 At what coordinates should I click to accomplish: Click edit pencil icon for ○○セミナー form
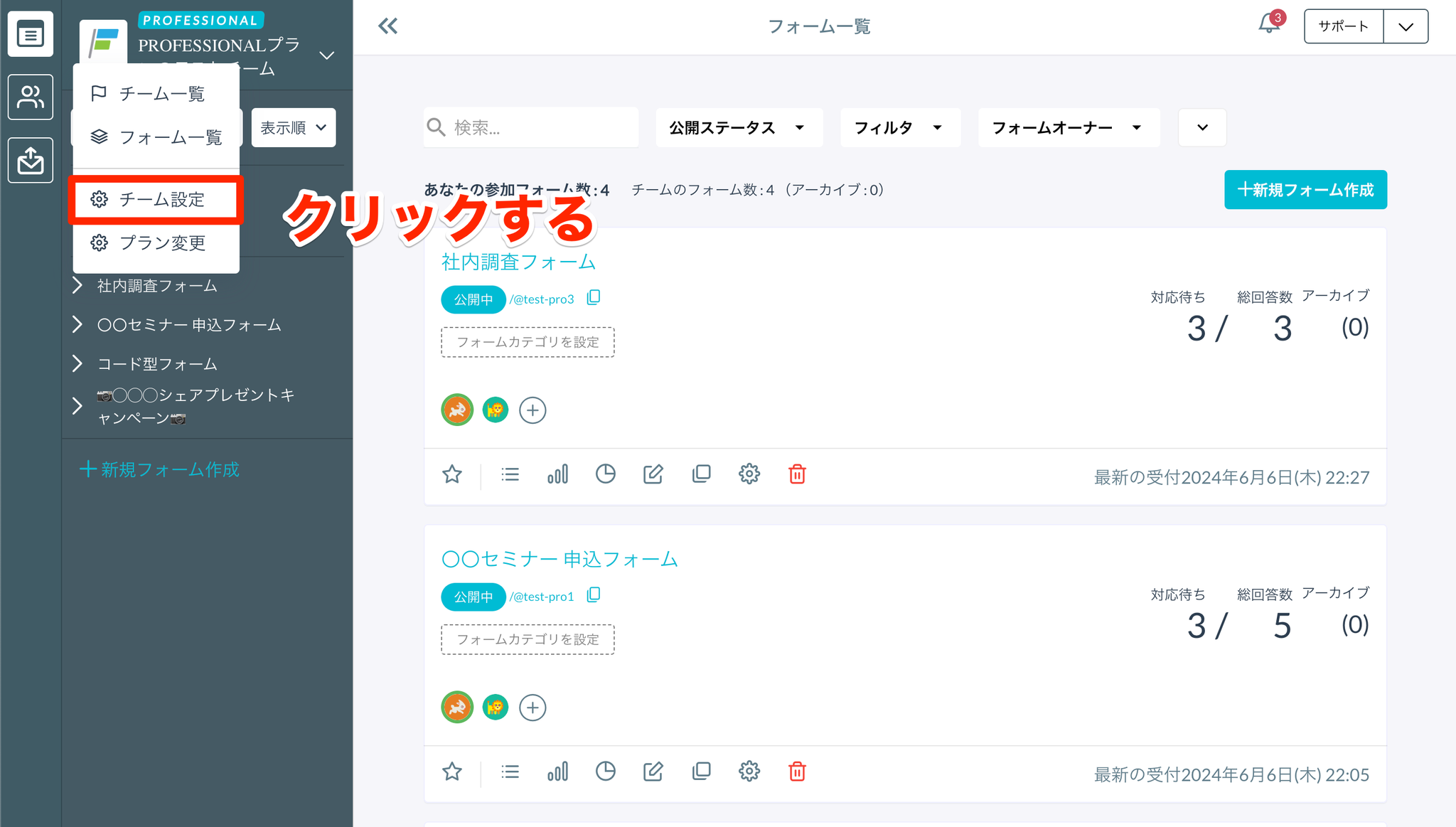pyautogui.click(x=653, y=772)
